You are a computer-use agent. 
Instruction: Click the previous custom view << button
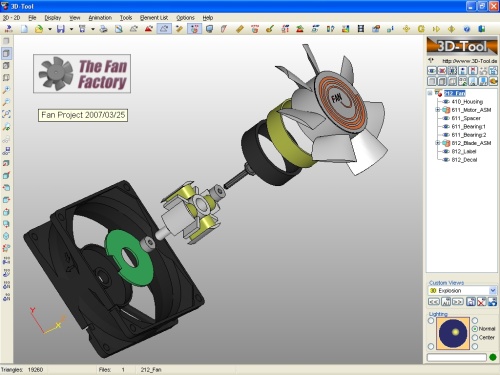click(x=433, y=302)
